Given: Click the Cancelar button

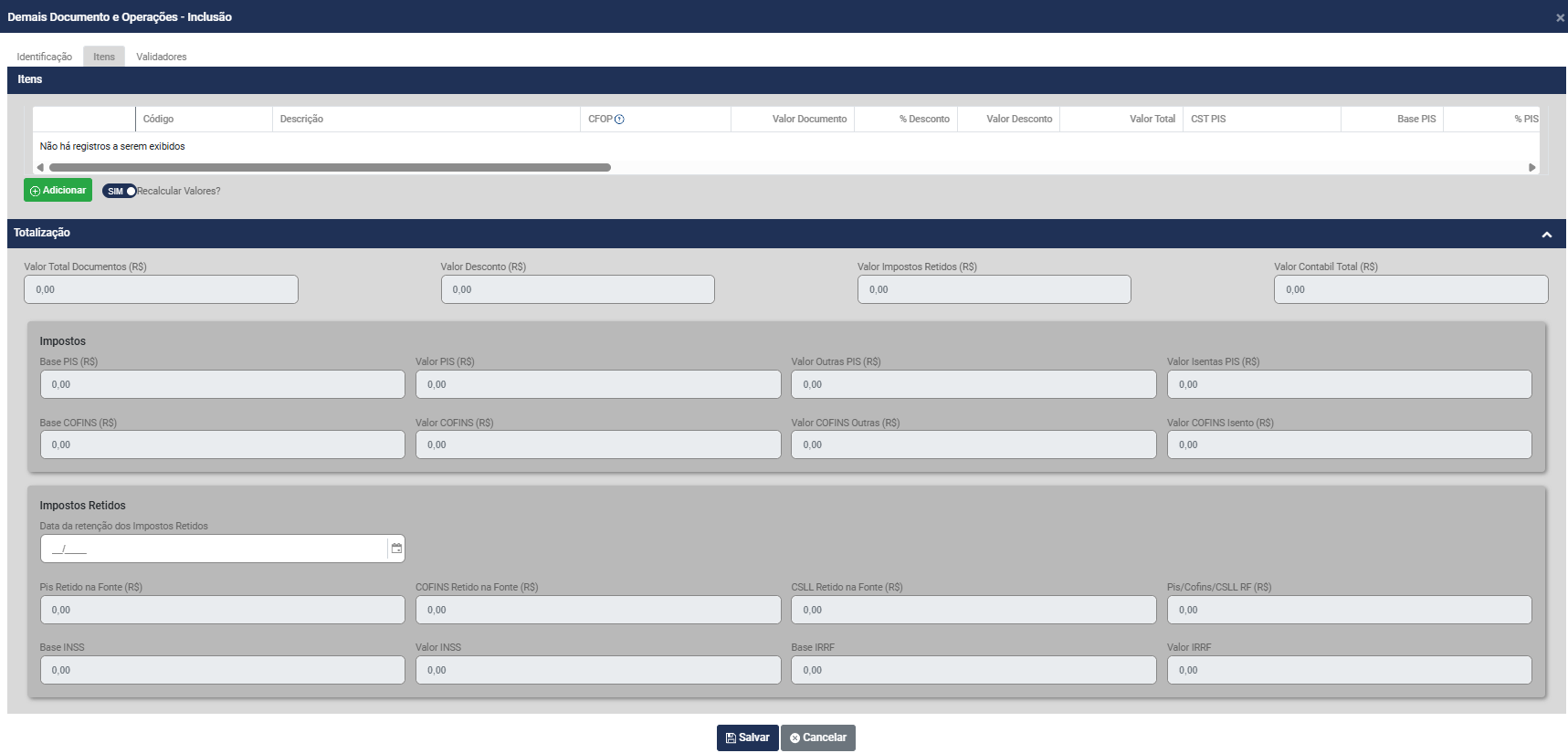Looking at the screenshot, I should click(817, 737).
